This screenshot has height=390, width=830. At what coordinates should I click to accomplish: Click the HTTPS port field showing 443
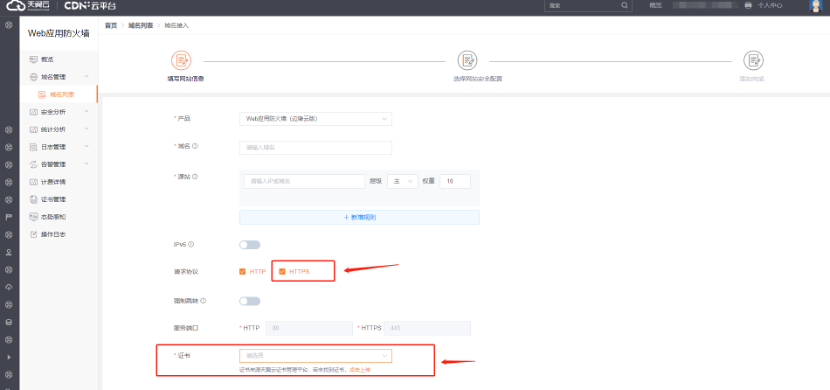(x=427, y=328)
